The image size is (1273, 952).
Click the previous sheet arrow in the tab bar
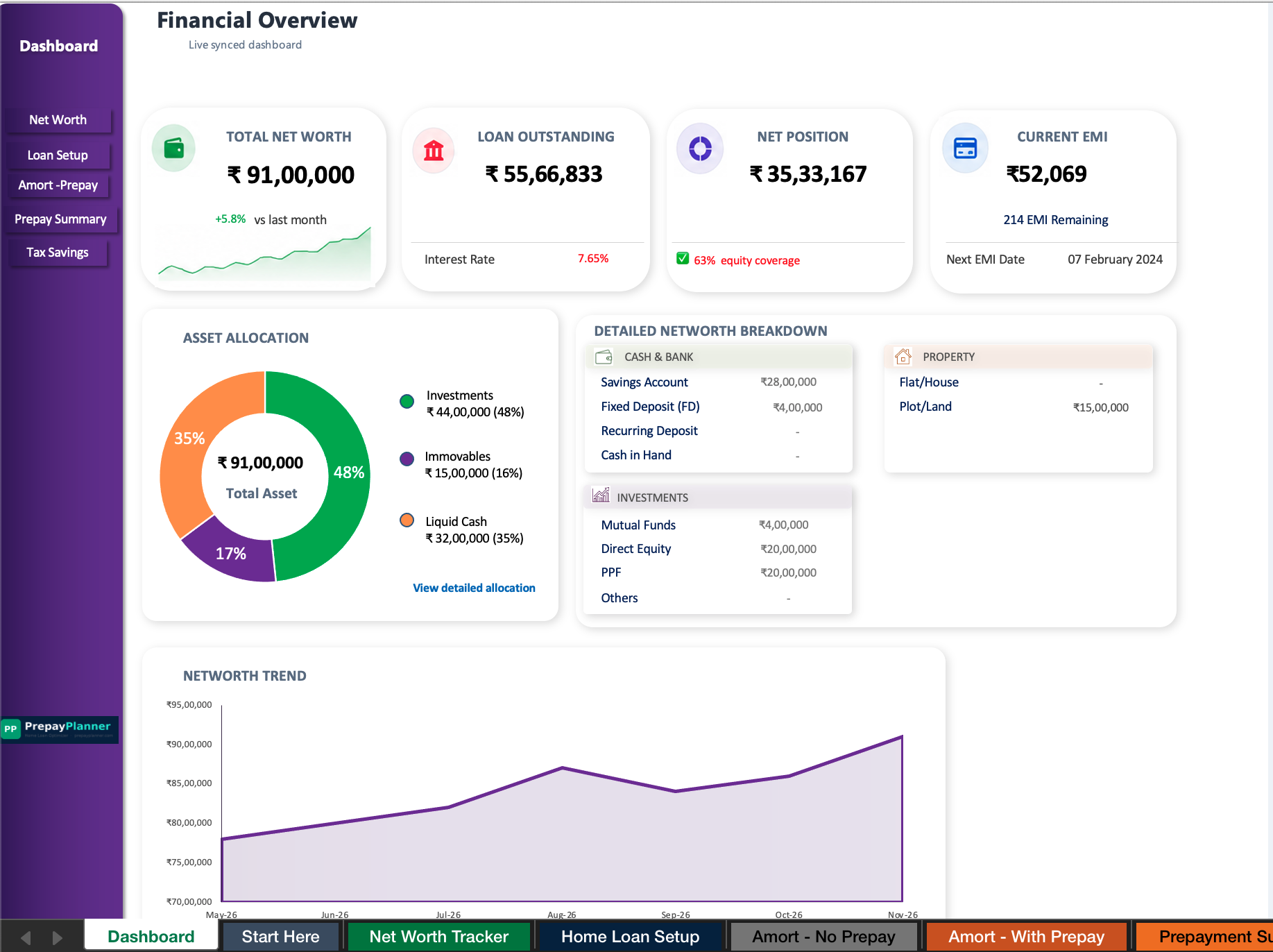tap(26, 937)
